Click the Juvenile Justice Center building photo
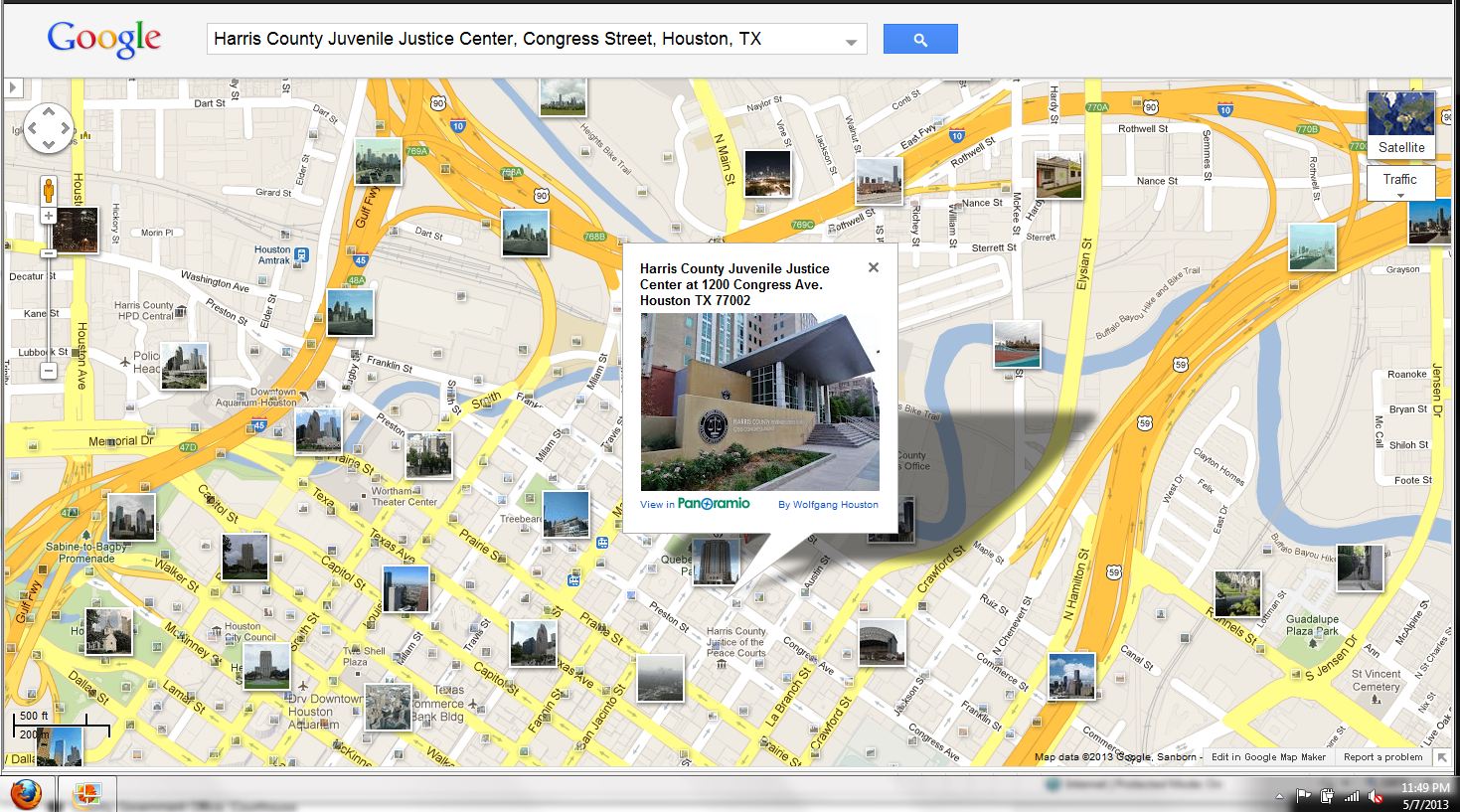 [x=760, y=403]
